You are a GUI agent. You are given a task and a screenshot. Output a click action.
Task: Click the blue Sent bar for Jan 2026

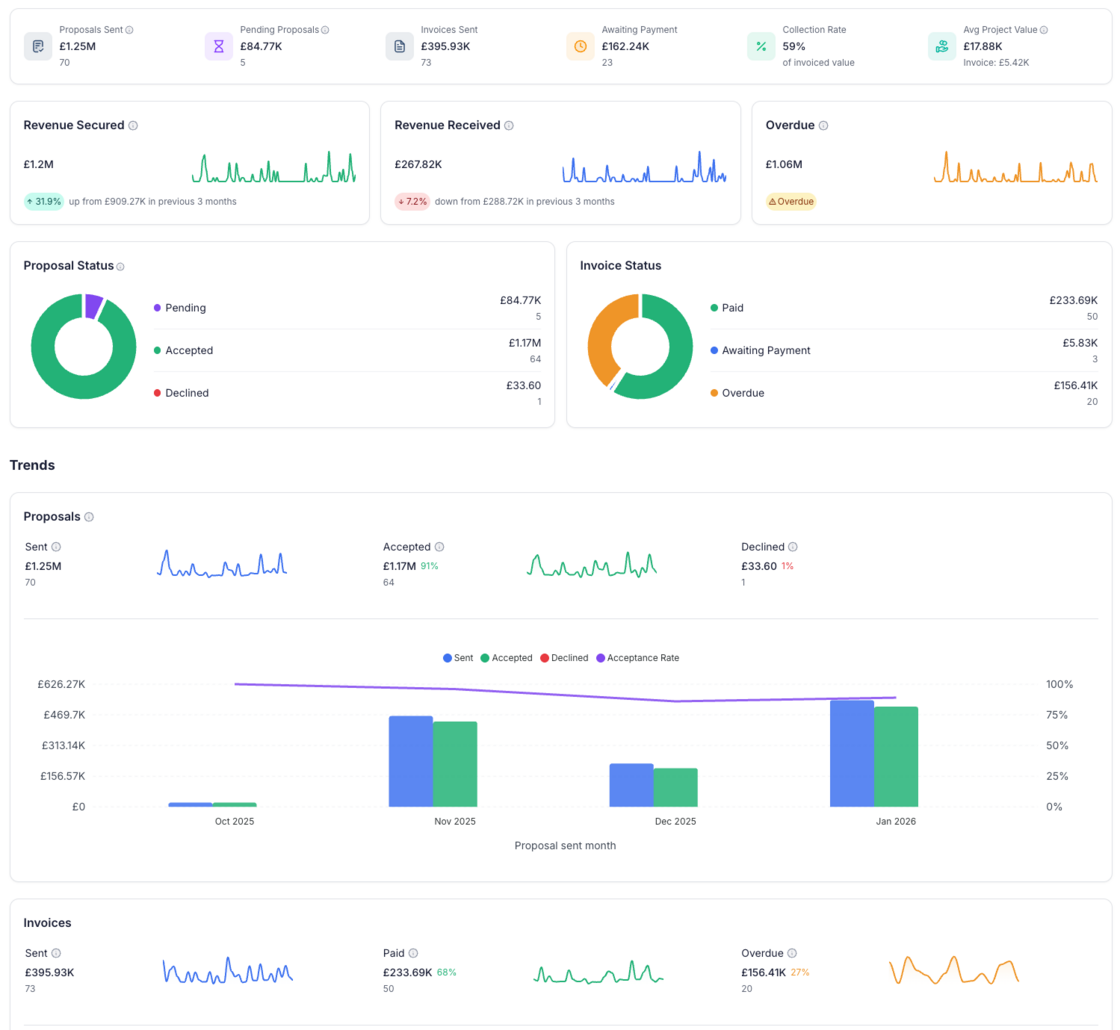pos(852,753)
